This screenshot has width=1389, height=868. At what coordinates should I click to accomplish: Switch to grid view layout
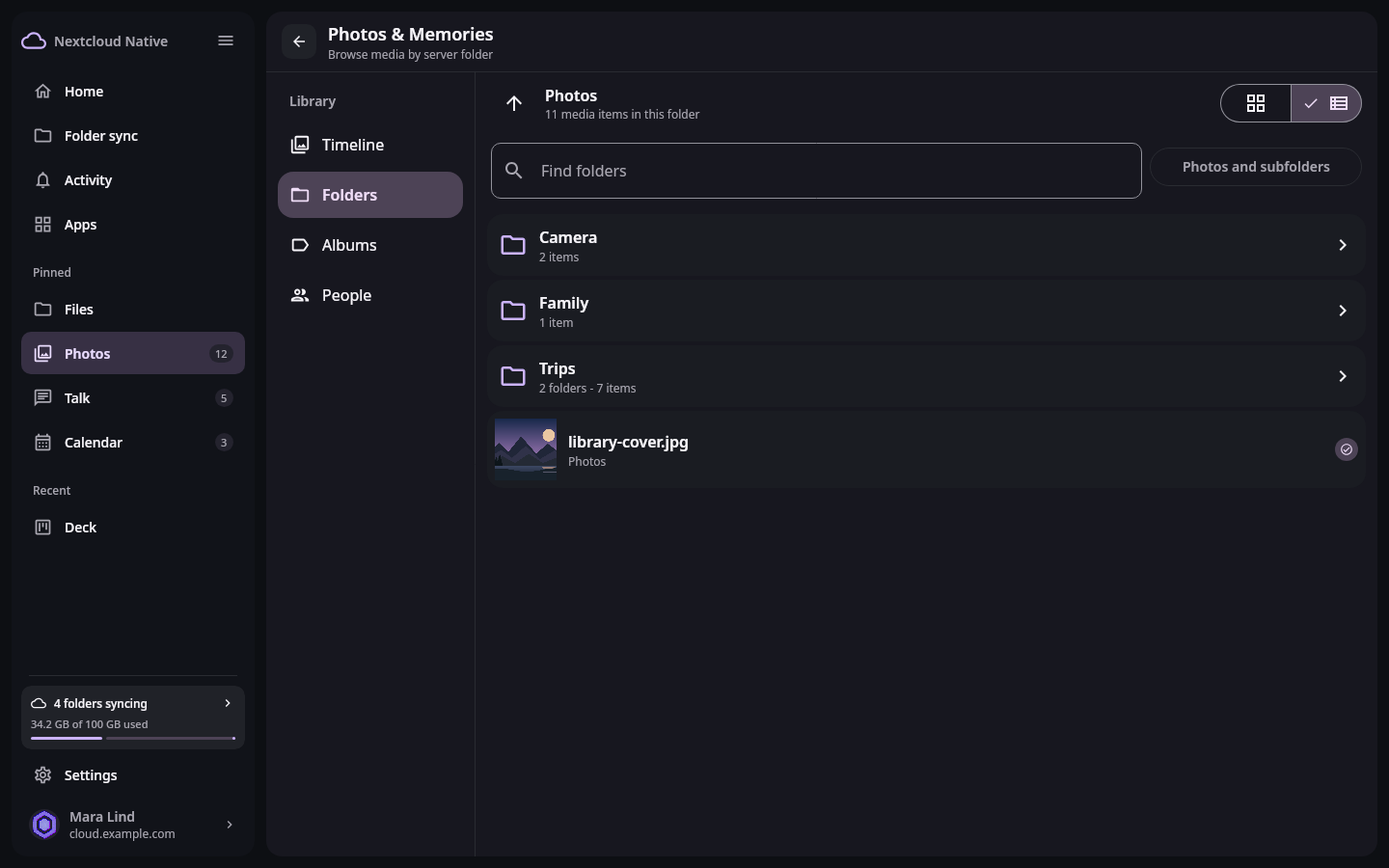click(1256, 103)
